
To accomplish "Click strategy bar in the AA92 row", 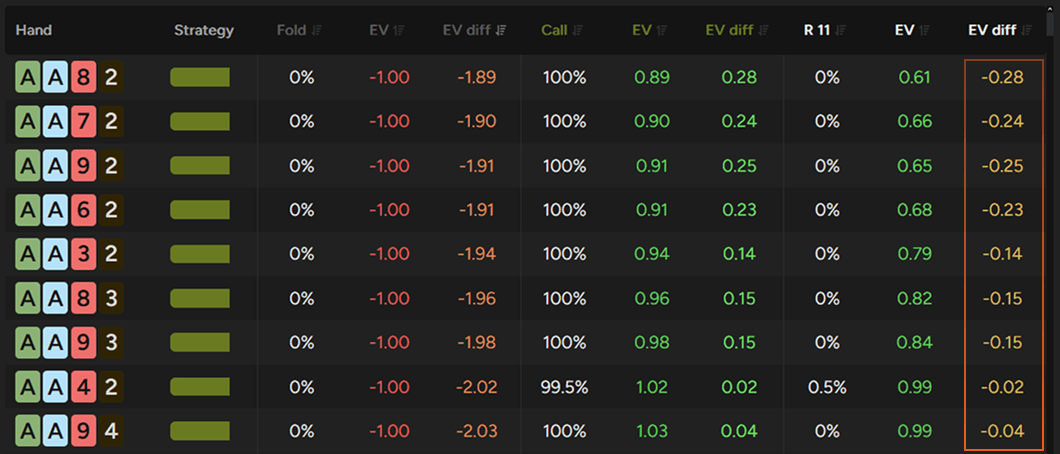I will (200, 166).
